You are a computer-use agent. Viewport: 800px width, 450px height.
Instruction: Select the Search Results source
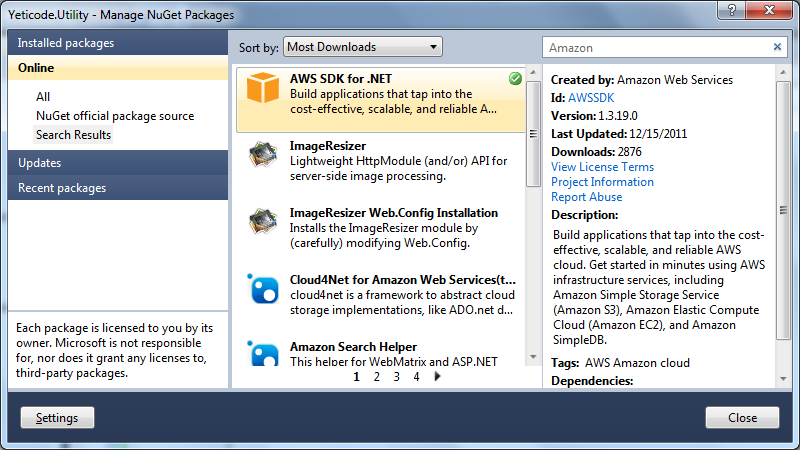point(74,134)
